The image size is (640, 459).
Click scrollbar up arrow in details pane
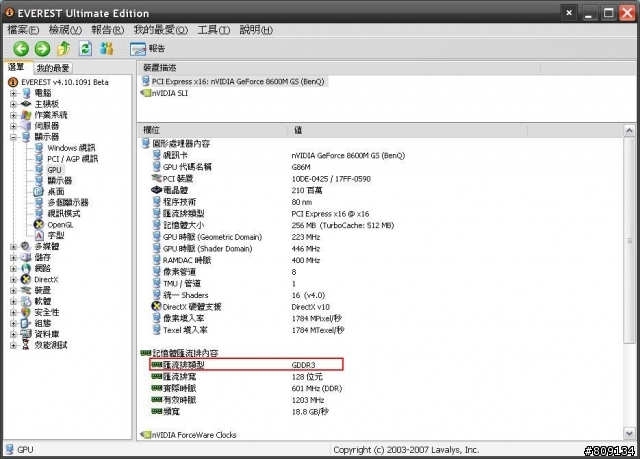[629, 131]
